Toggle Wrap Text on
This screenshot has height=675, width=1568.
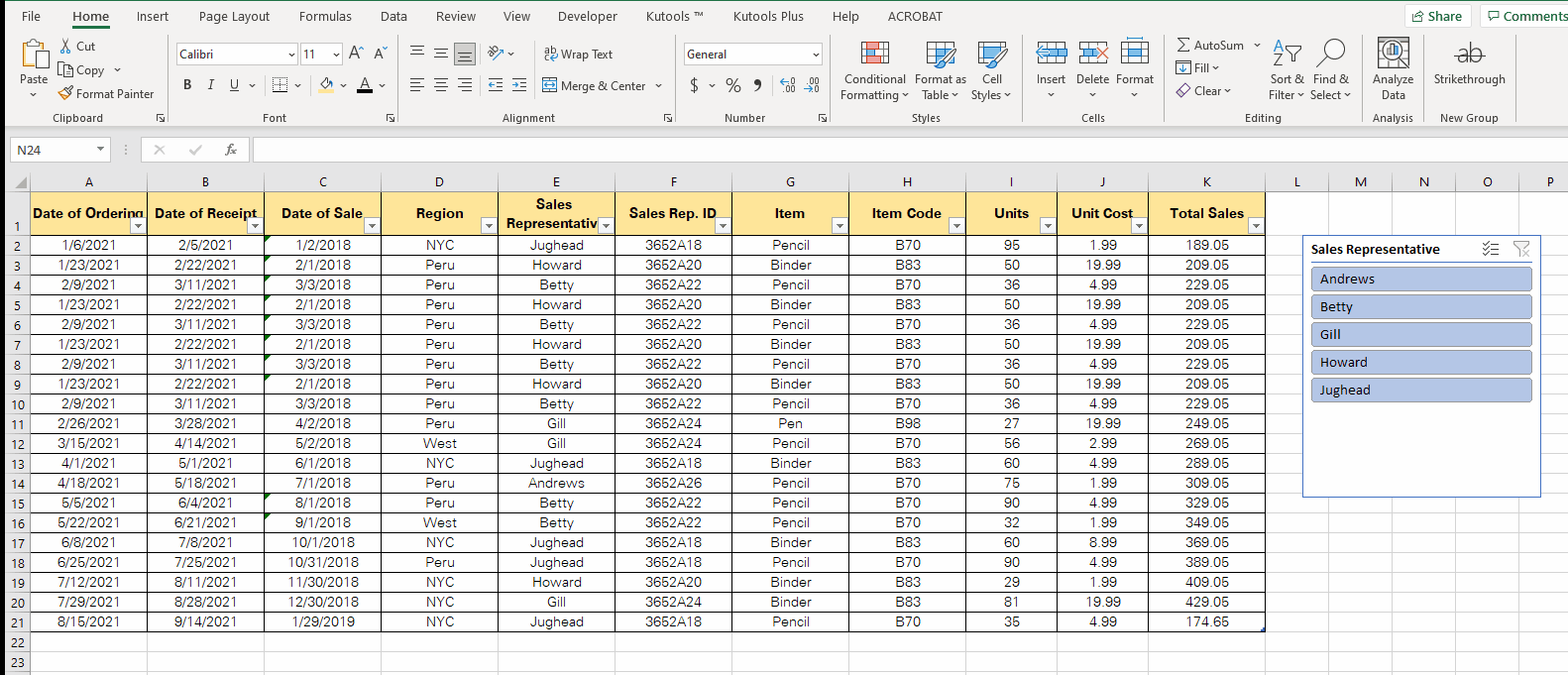point(578,55)
